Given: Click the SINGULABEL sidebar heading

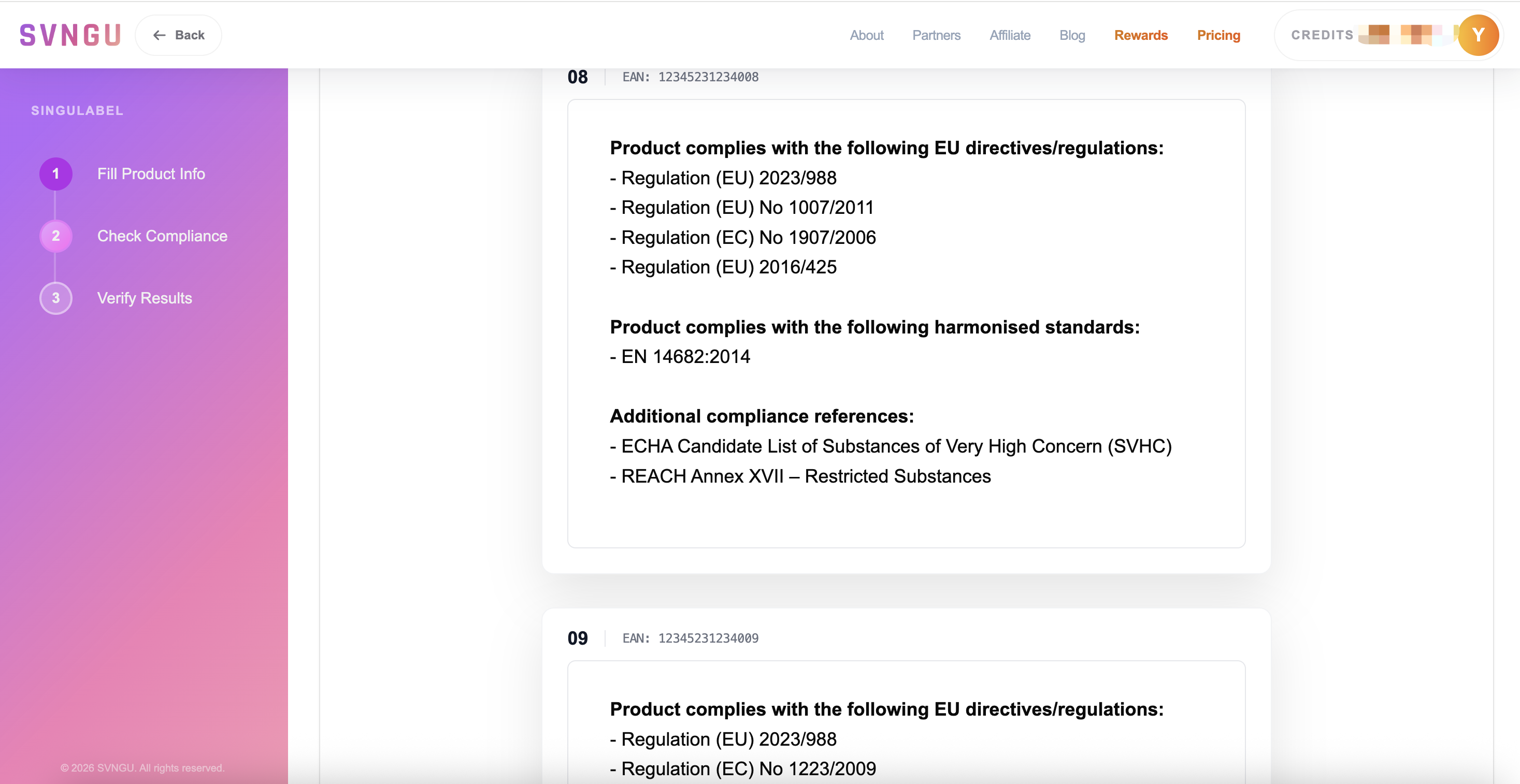Looking at the screenshot, I should coord(77,110).
